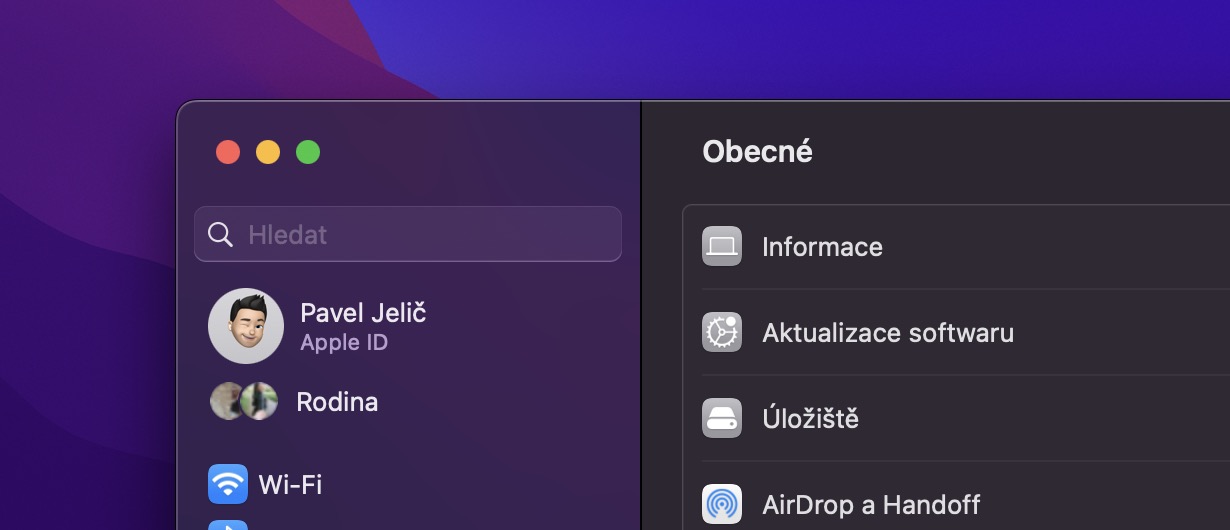
Task: Click the Úložiště drive icon
Action: 721,418
